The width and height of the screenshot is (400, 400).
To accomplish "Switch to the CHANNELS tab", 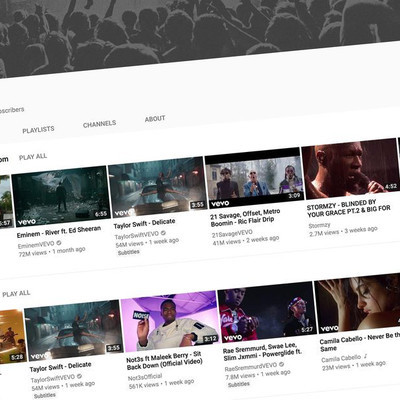I will tap(100, 124).
